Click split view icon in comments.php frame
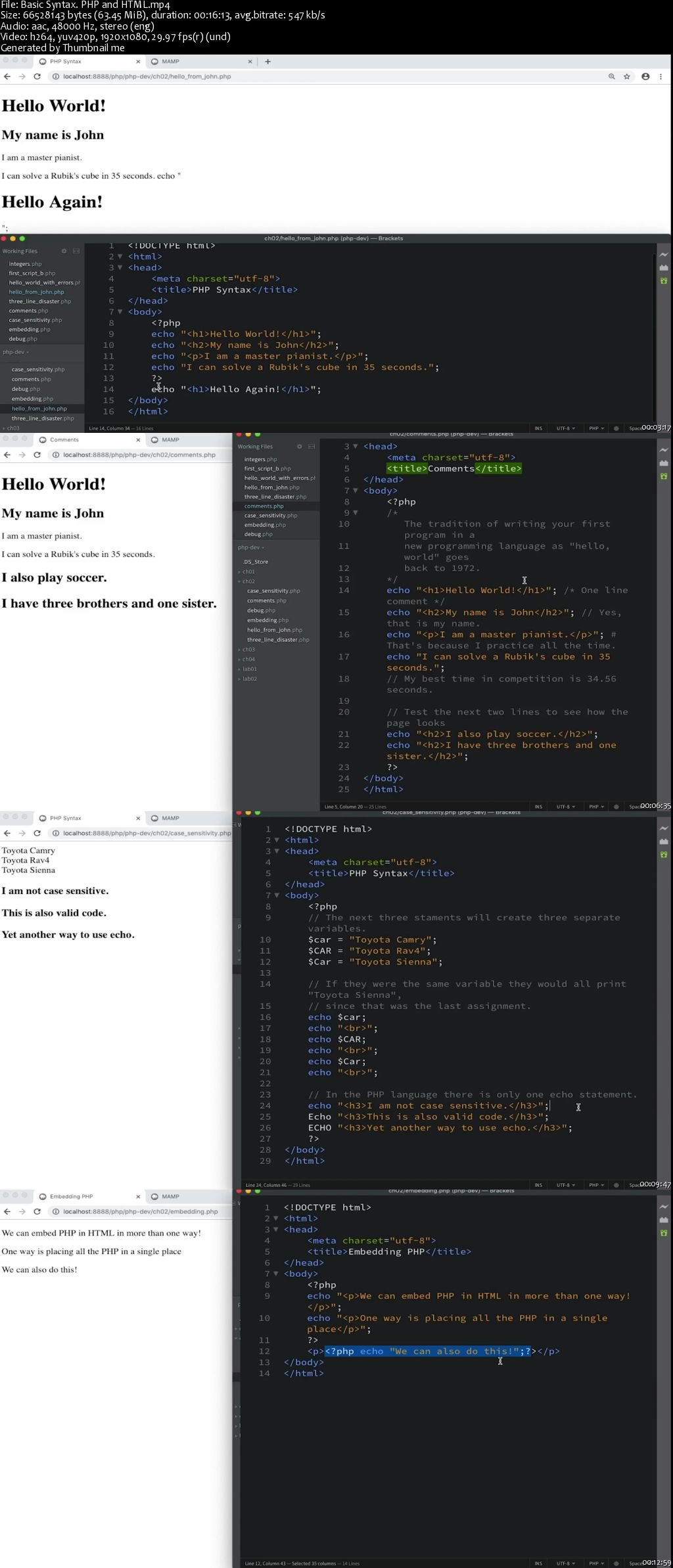 312,447
